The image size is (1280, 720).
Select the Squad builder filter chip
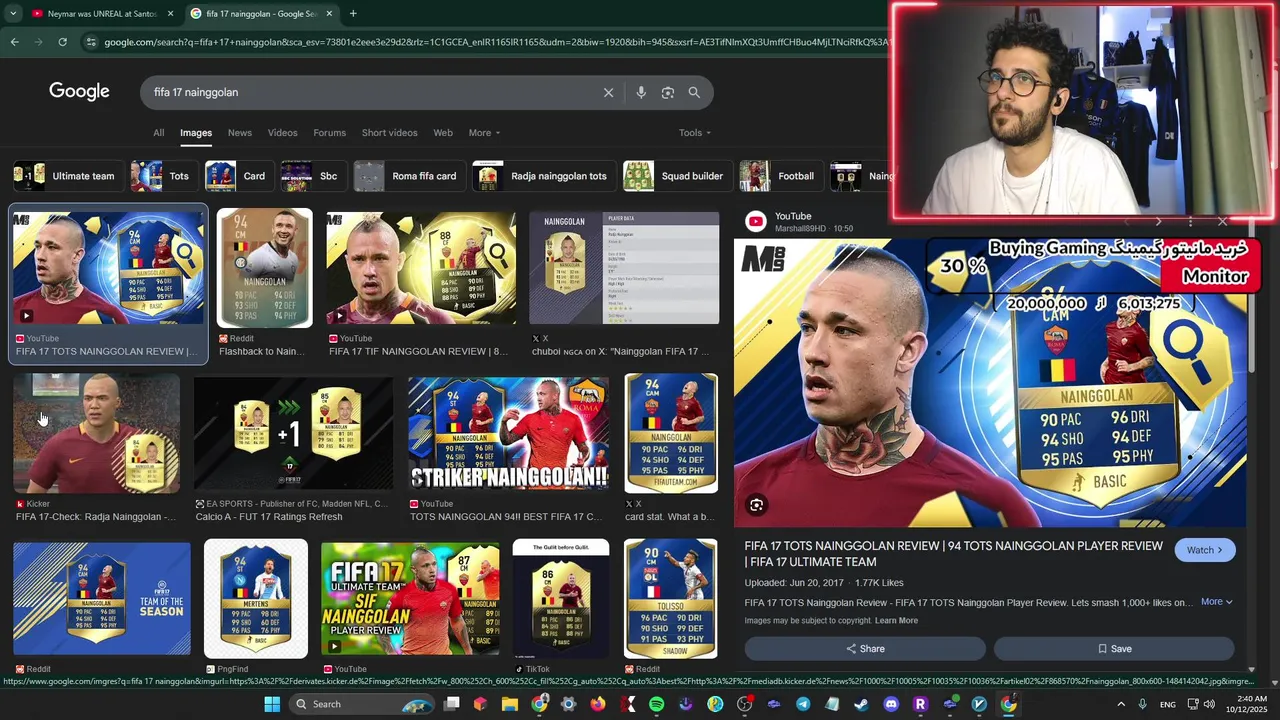pos(677,176)
